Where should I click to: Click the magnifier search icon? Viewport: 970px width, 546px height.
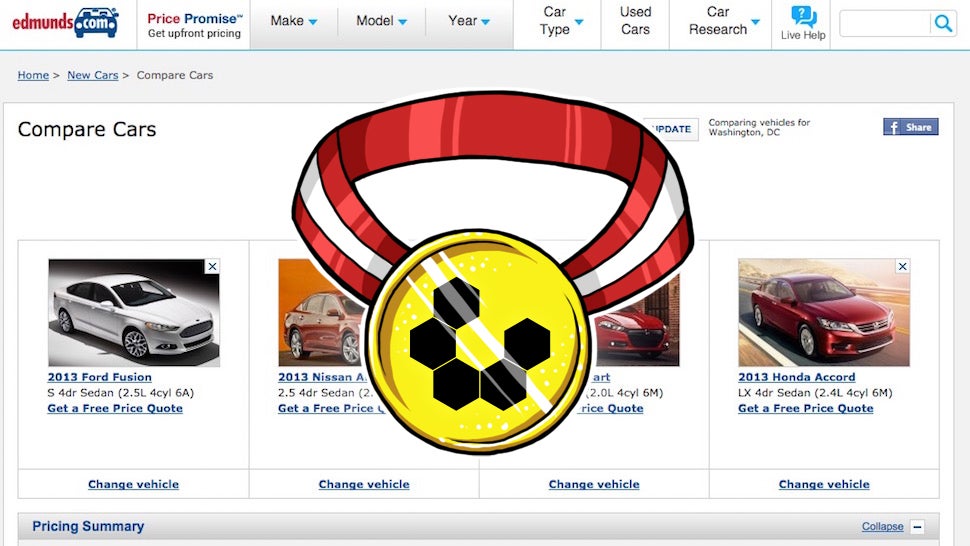tap(943, 24)
